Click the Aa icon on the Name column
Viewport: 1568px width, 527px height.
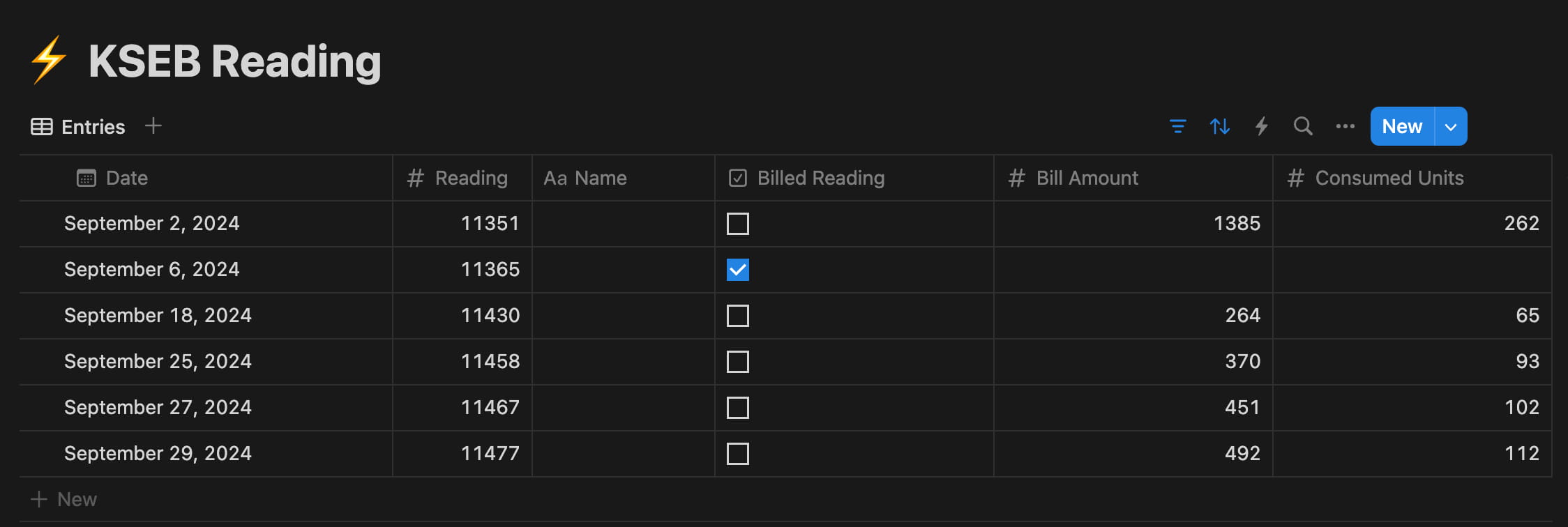click(554, 178)
